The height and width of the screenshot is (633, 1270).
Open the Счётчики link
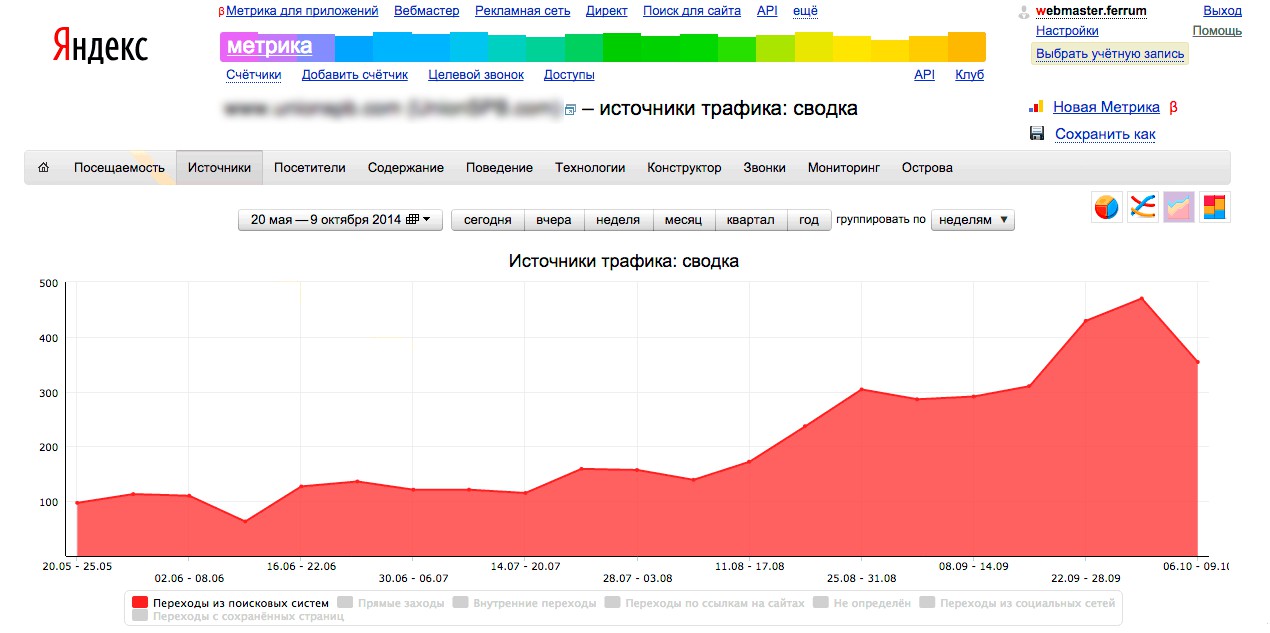coord(254,75)
